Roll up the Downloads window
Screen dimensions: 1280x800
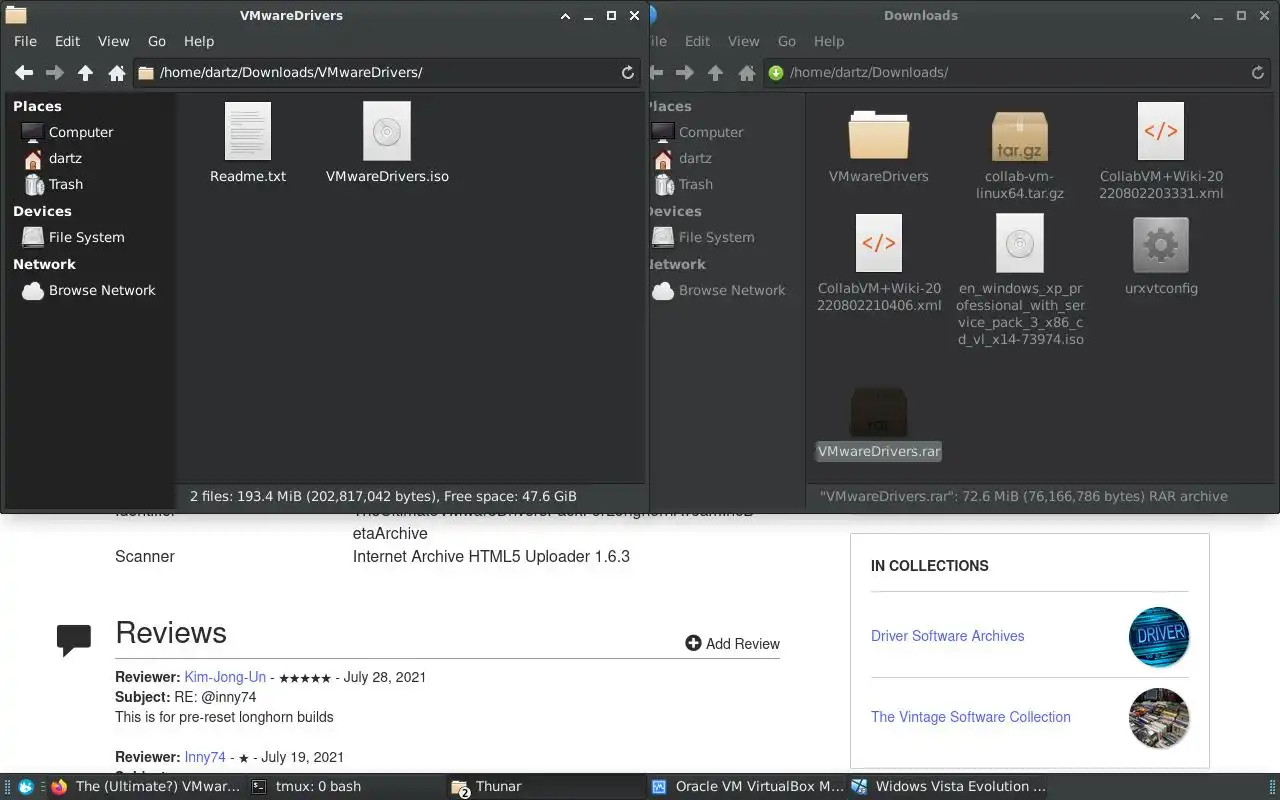point(1195,16)
